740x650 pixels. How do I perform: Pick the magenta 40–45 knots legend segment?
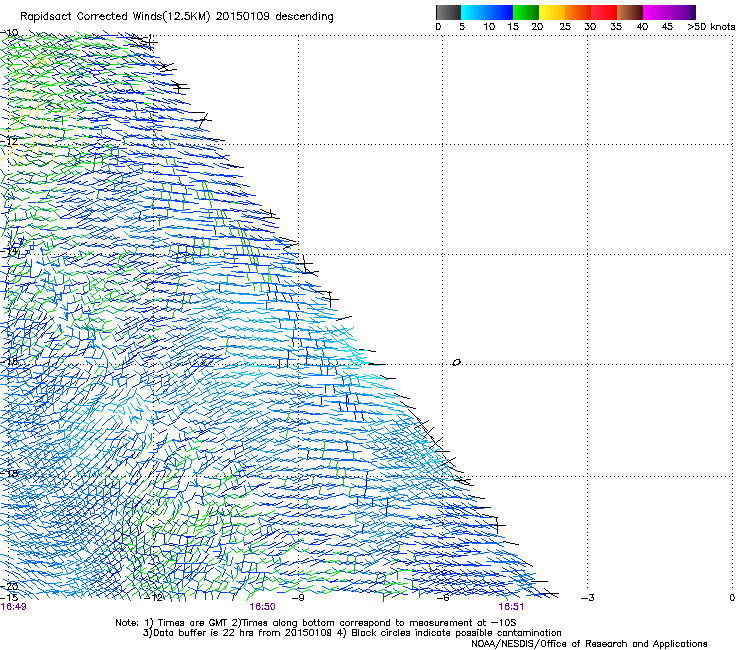[656, 12]
